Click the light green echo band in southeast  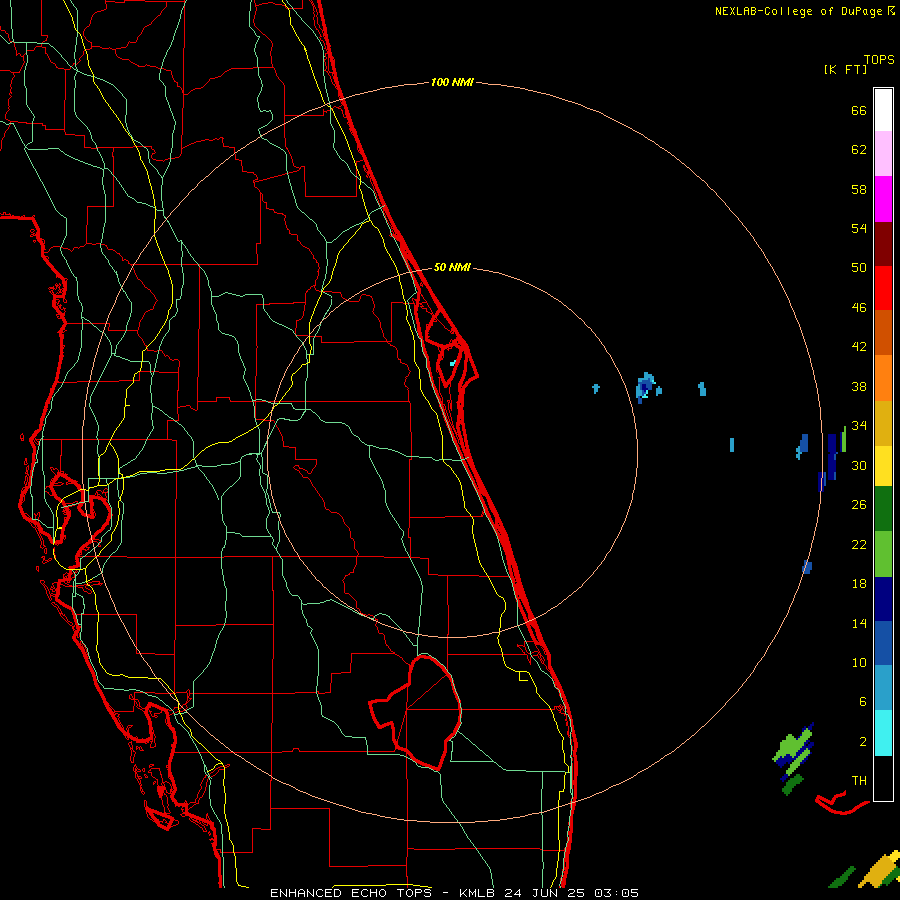(793, 750)
